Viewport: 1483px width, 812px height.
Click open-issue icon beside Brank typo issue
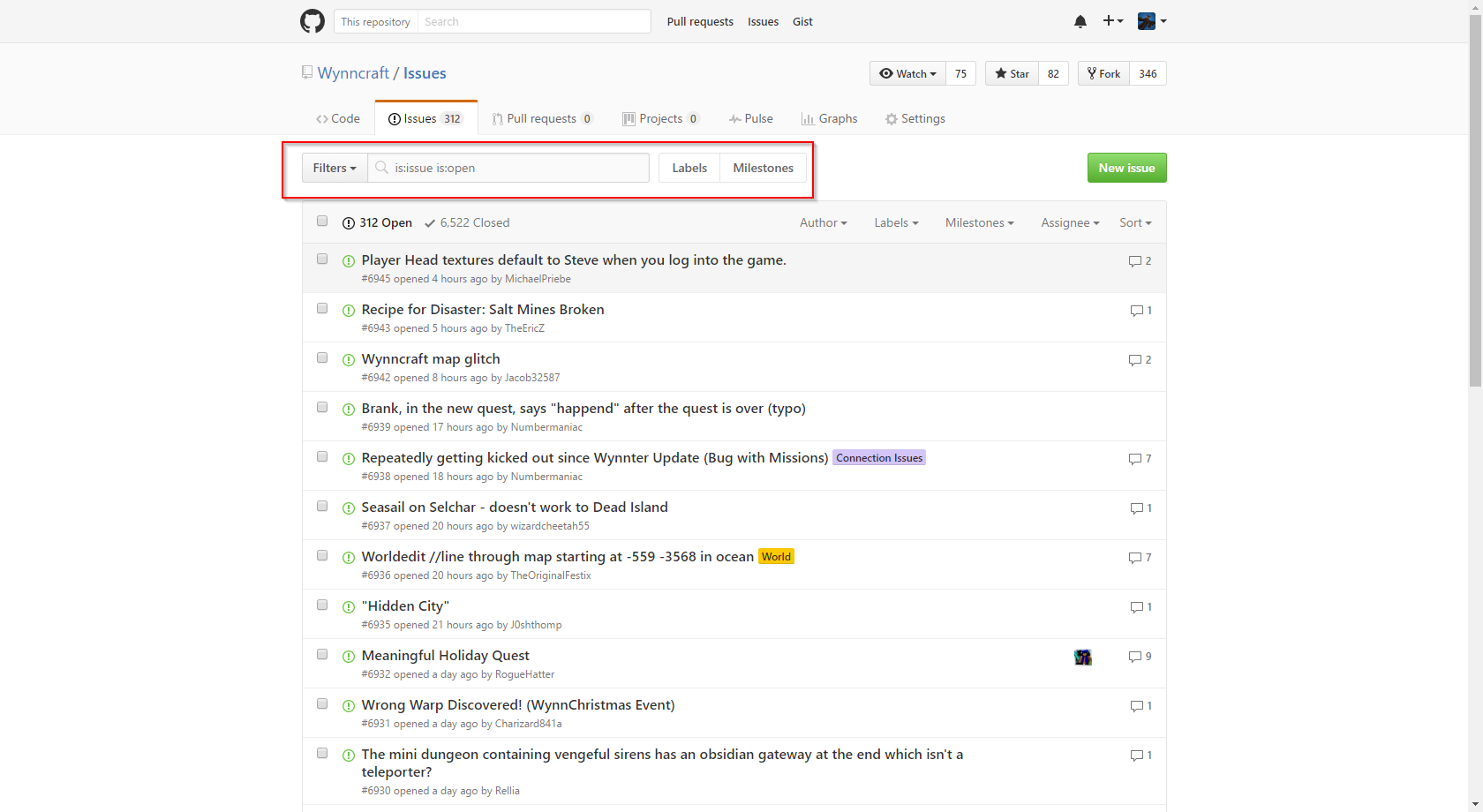[349, 410]
